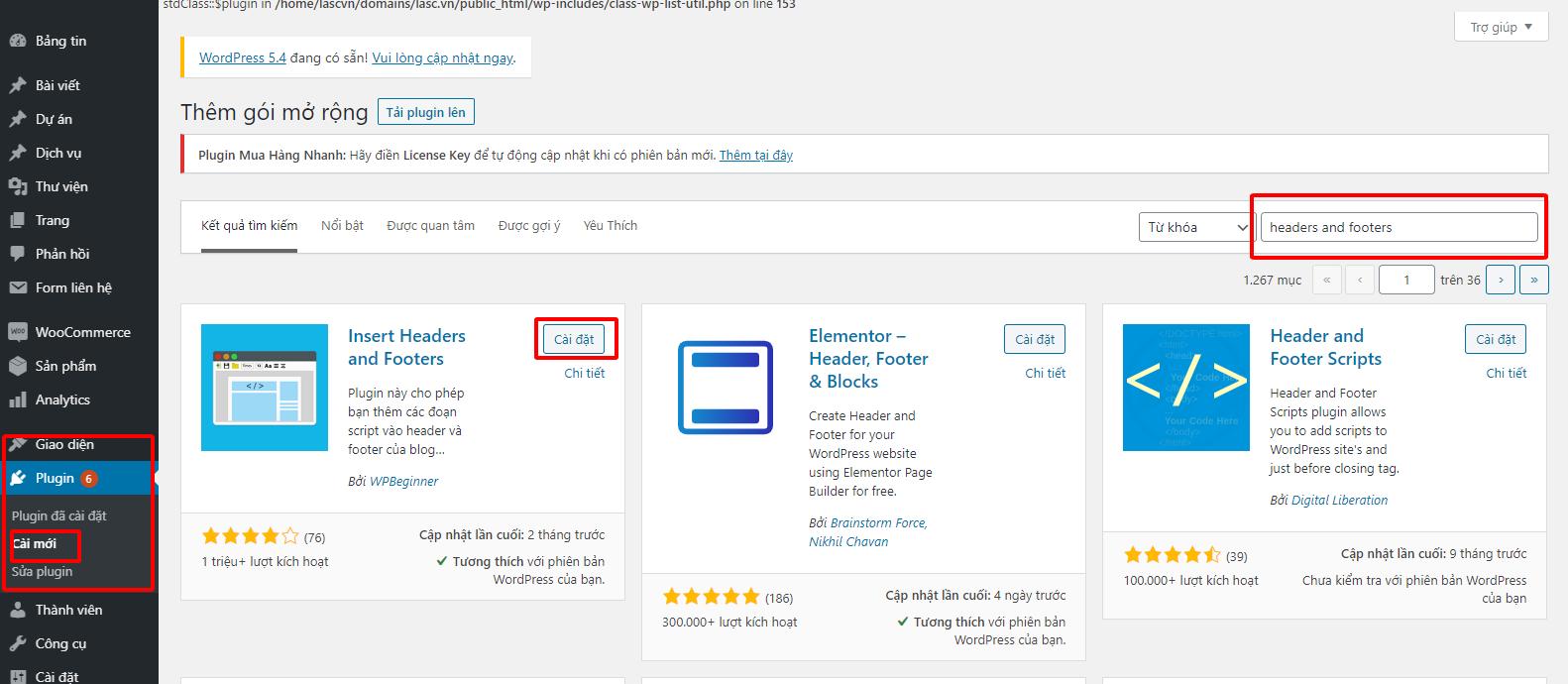
Task: Open Insert Headers and Footers title link
Action: tap(406, 347)
